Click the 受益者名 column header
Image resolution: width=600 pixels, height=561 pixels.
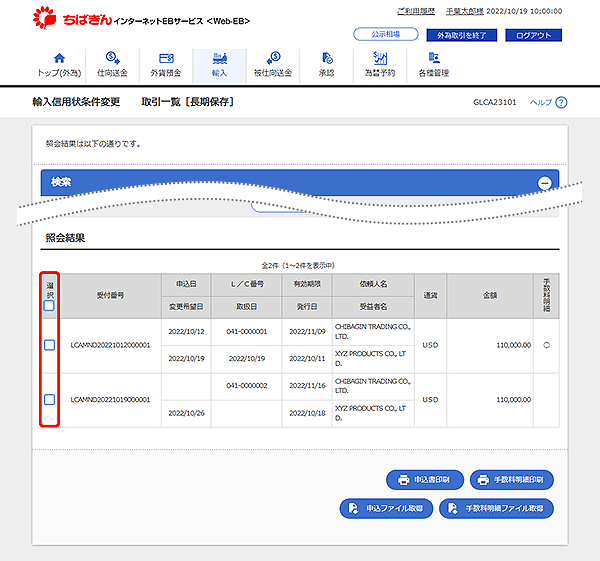coord(373,307)
